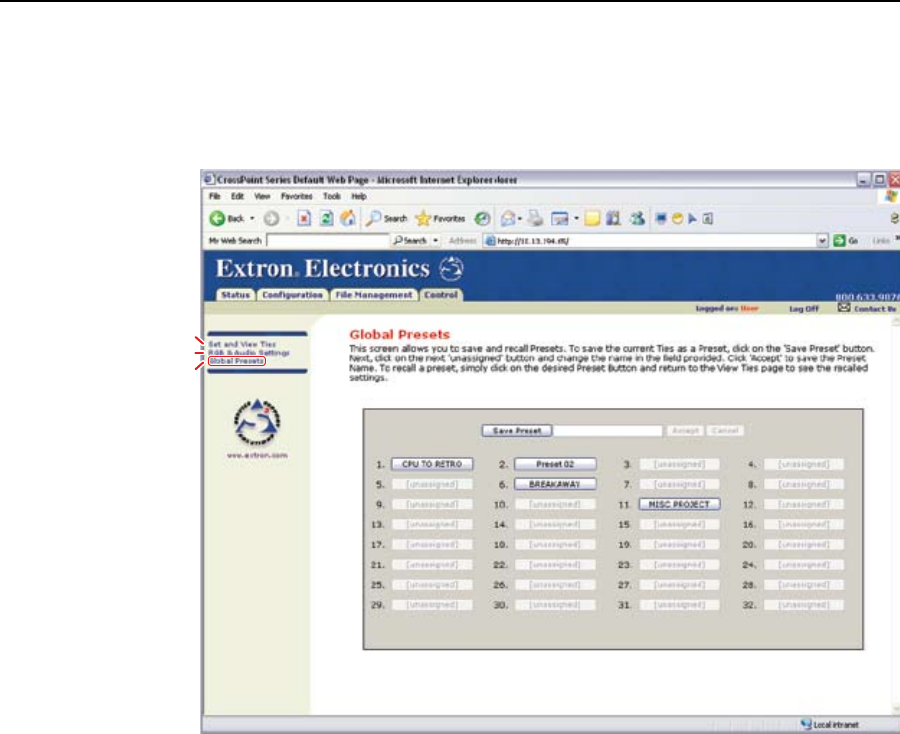The height and width of the screenshot is (734, 900).
Task: Click the browser Back arrow icon
Action: [215, 218]
